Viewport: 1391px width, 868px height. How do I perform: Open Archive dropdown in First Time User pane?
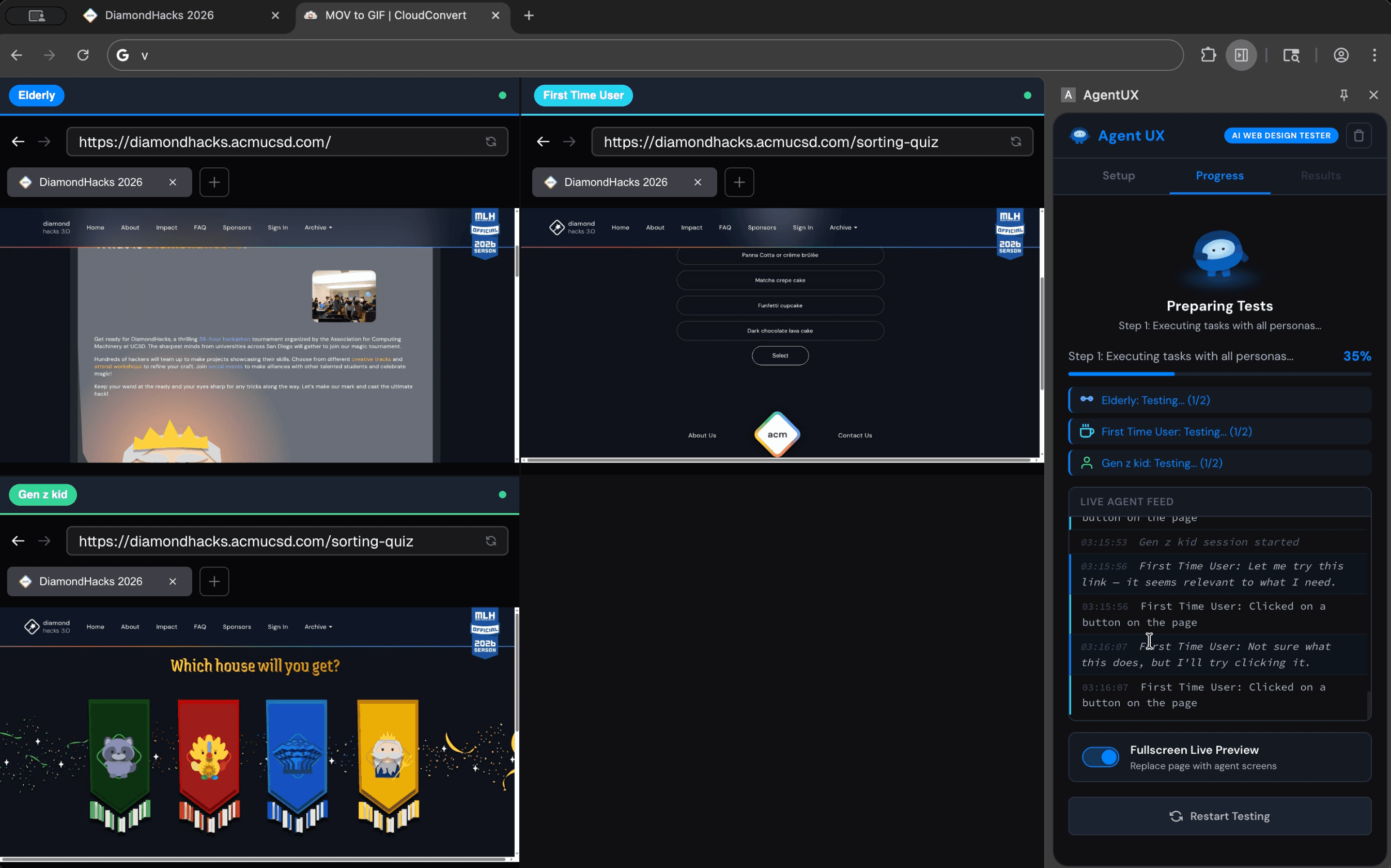pyautogui.click(x=843, y=227)
